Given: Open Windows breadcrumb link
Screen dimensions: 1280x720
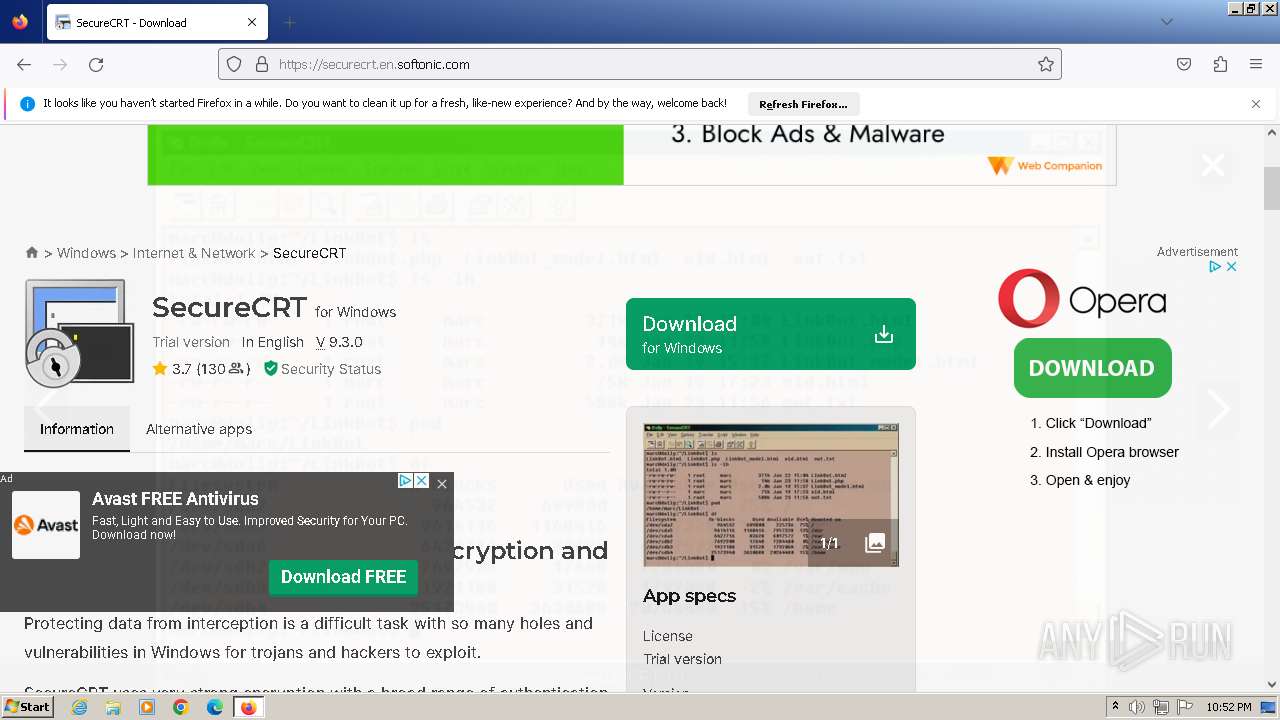Looking at the screenshot, I should [x=86, y=253].
